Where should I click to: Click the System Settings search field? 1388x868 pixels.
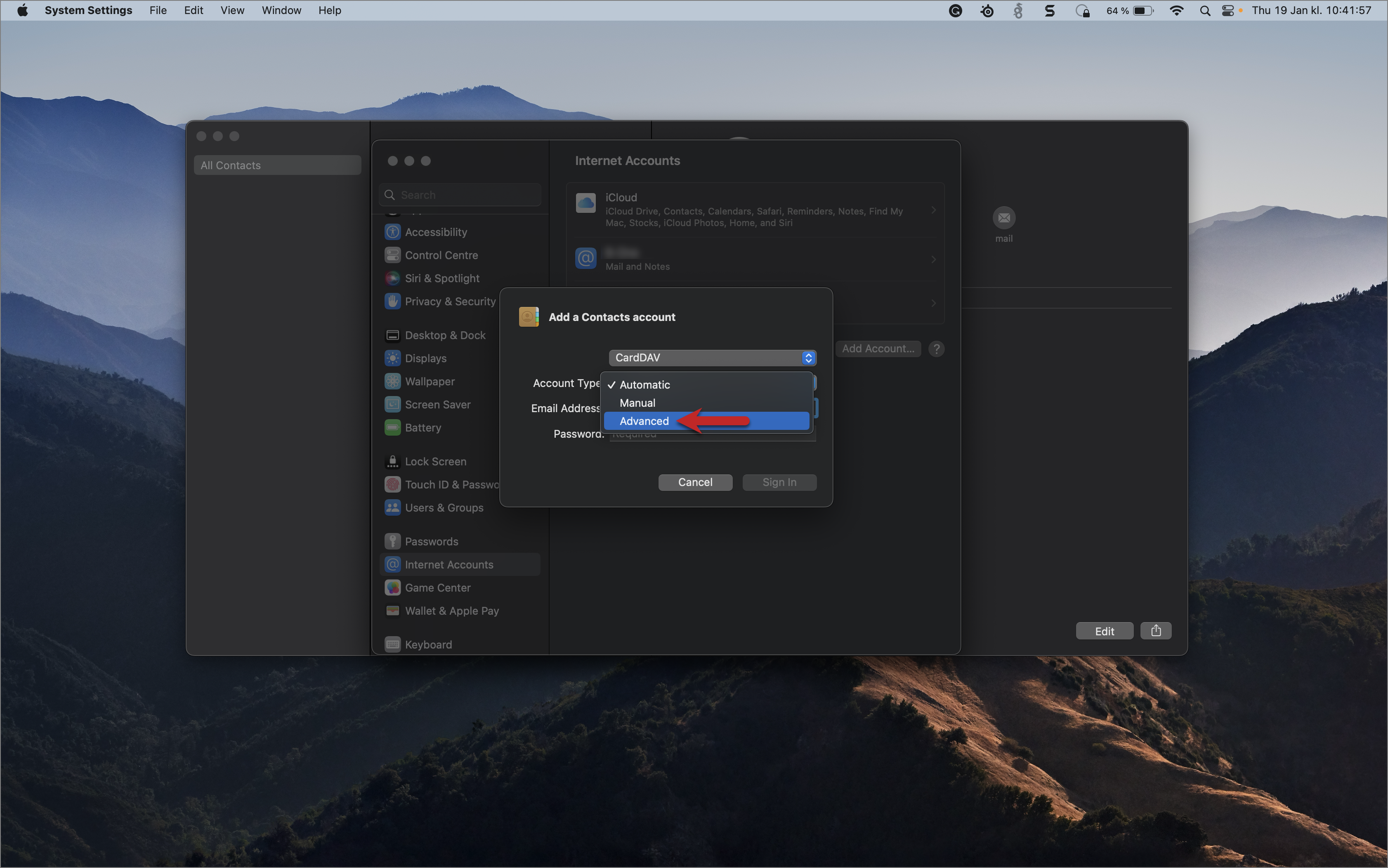point(460,195)
